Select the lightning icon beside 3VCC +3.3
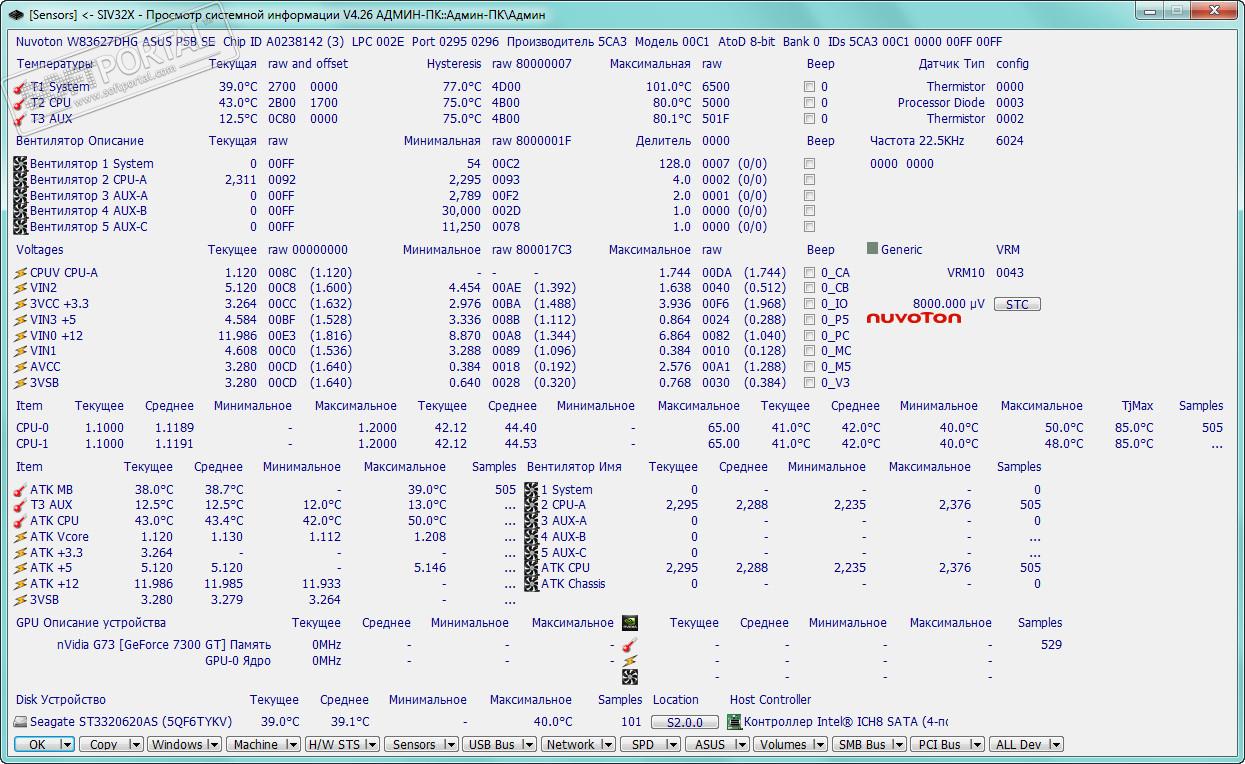 click(x=21, y=304)
